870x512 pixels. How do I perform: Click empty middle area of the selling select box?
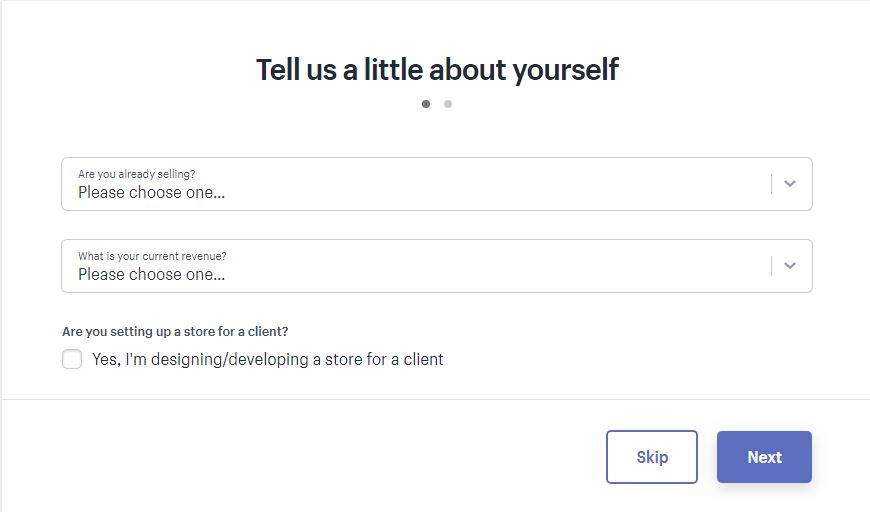[500, 184]
